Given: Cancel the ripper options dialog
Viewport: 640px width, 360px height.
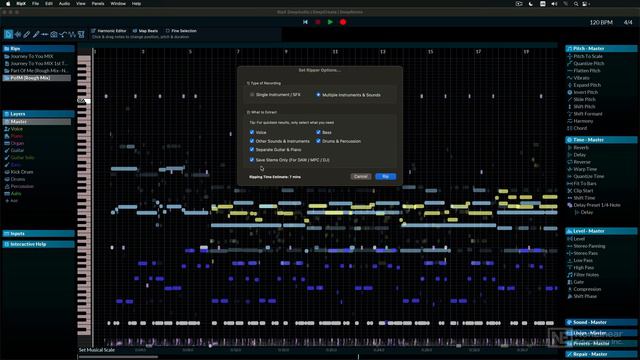Looking at the screenshot, I should coord(360,176).
